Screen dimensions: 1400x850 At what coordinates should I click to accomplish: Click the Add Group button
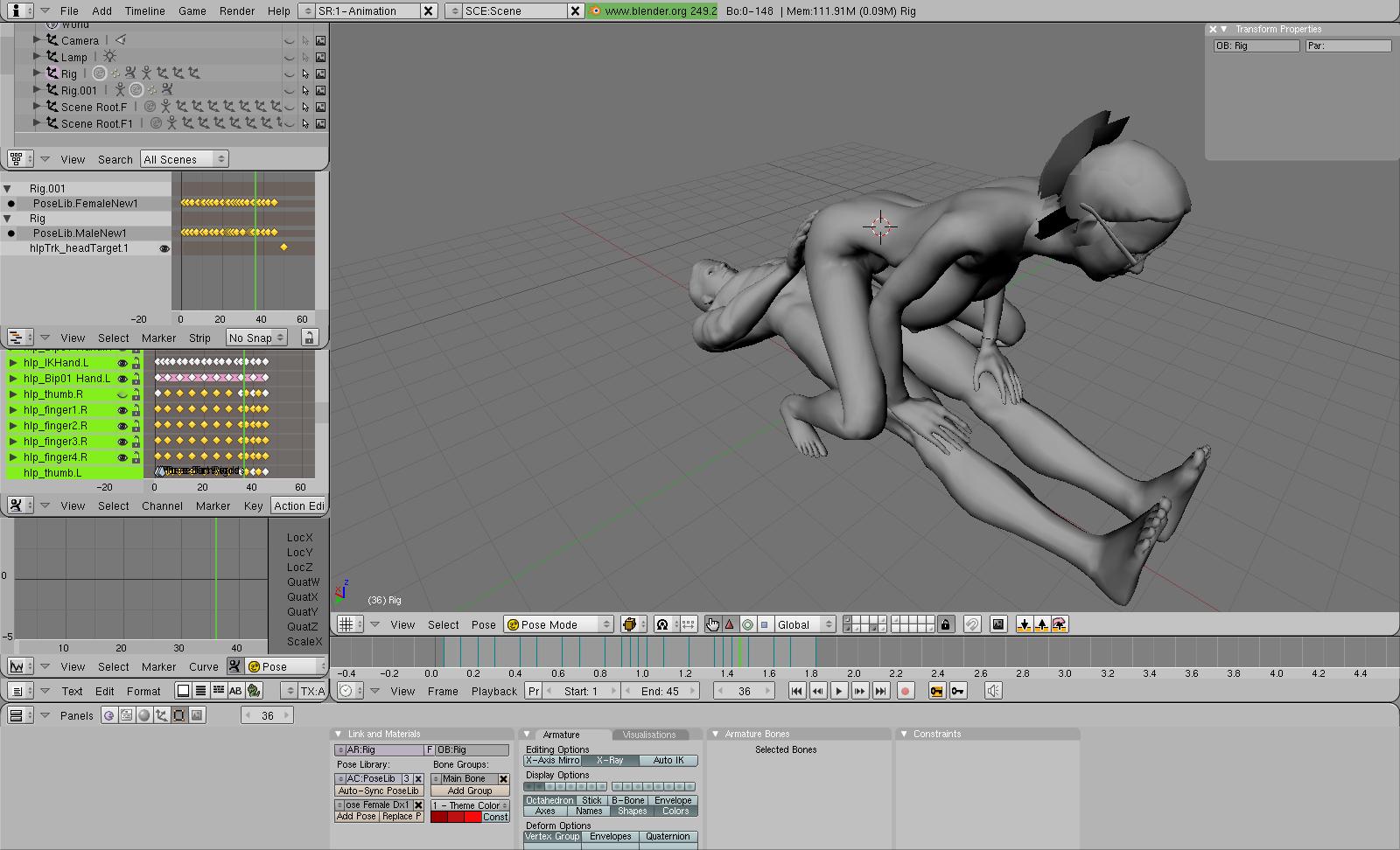click(x=470, y=791)
